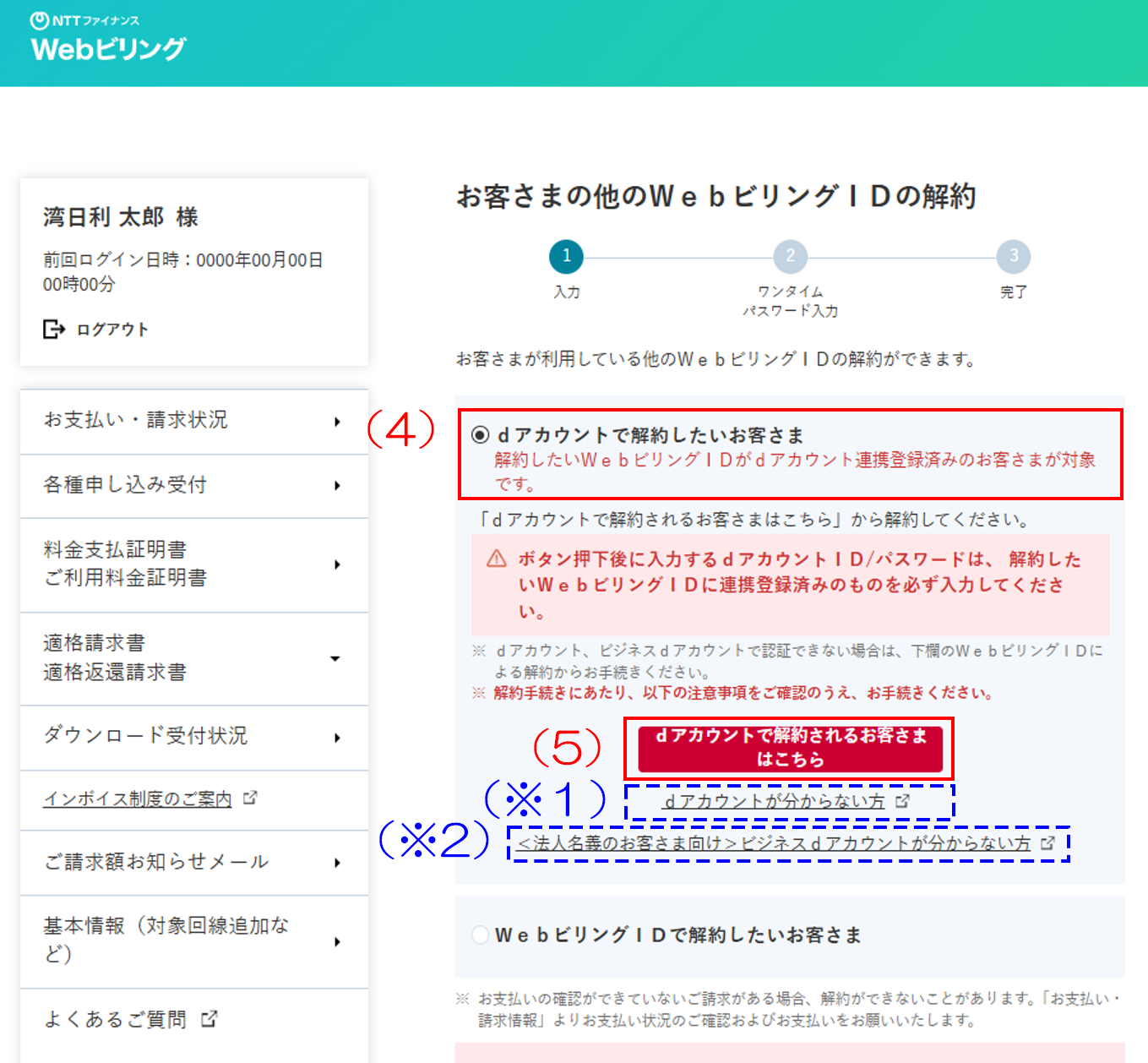Click the ログアウト link
Image resolution: width=1148 pixels, height=1063 pixels.
tap(112, 330)
